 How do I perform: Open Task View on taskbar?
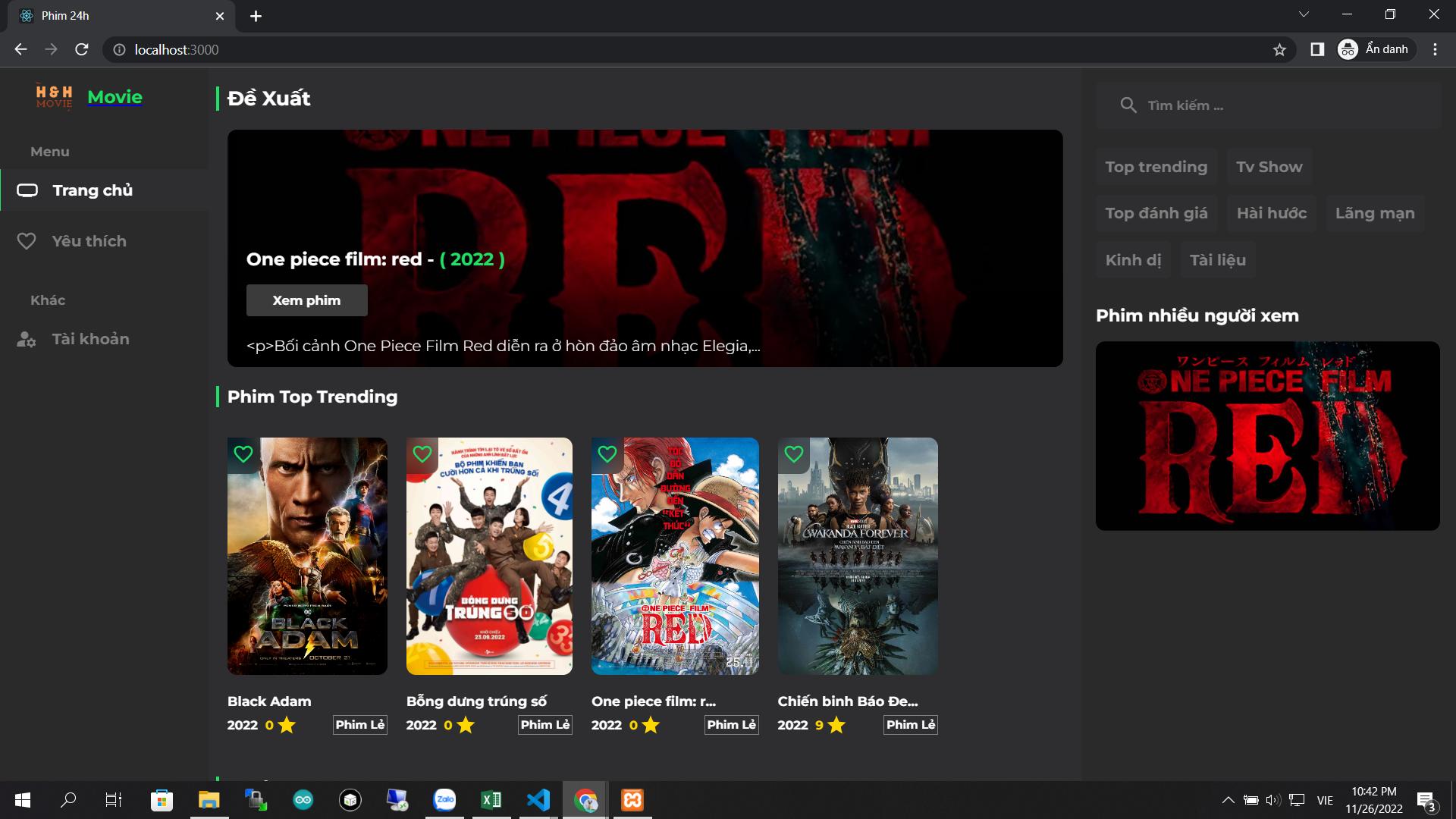point(114,800)
